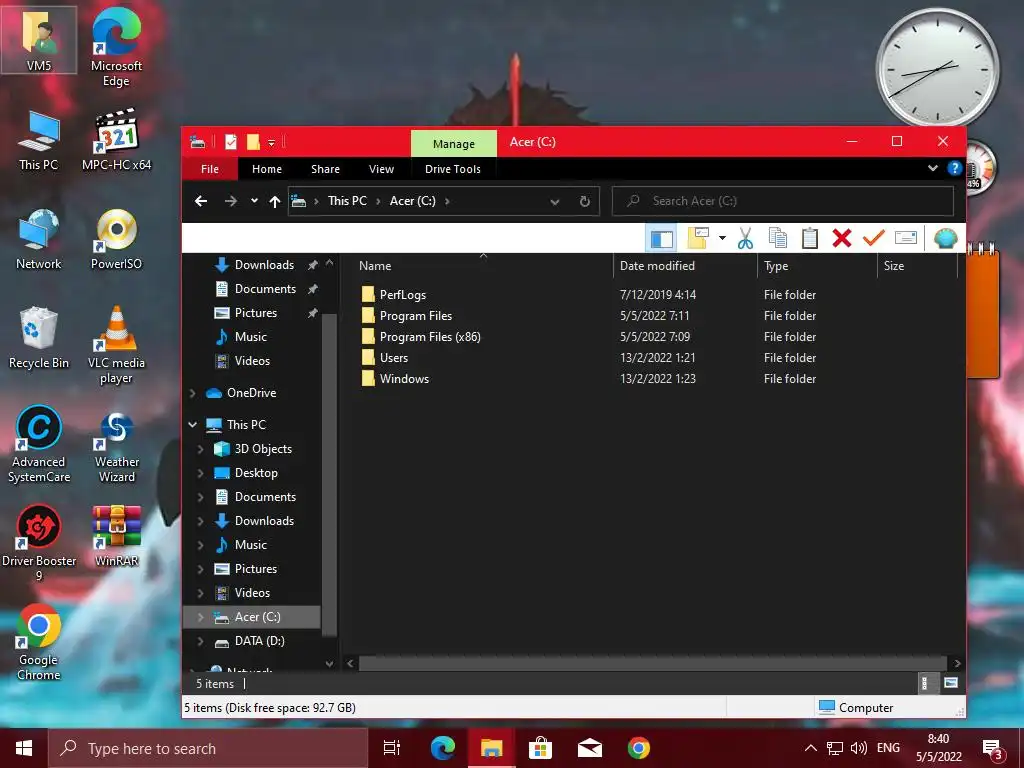The height and width of the screenshot is (768, 1024).
Task: Go back with the left arrow
Action: [x=201, y=201]
